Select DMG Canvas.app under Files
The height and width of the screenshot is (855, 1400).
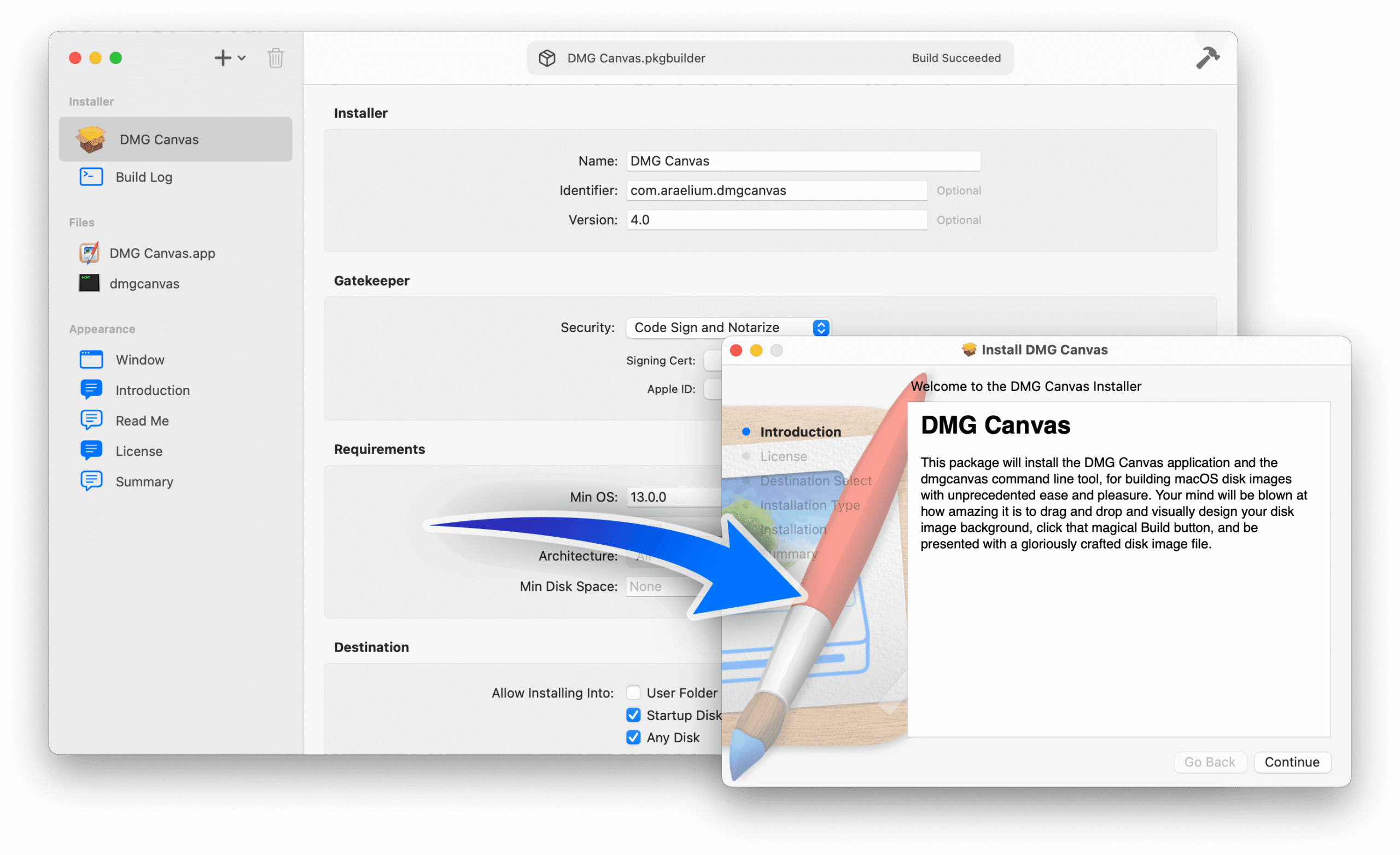coord(162,253)
